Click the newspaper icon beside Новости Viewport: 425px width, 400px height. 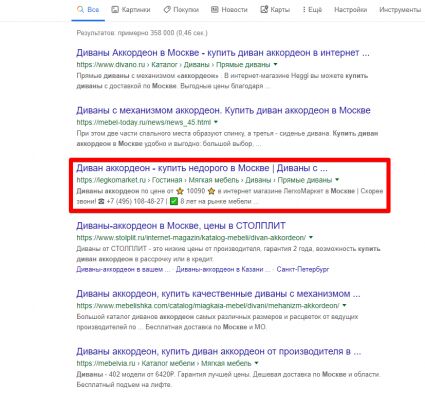[215, 10]
